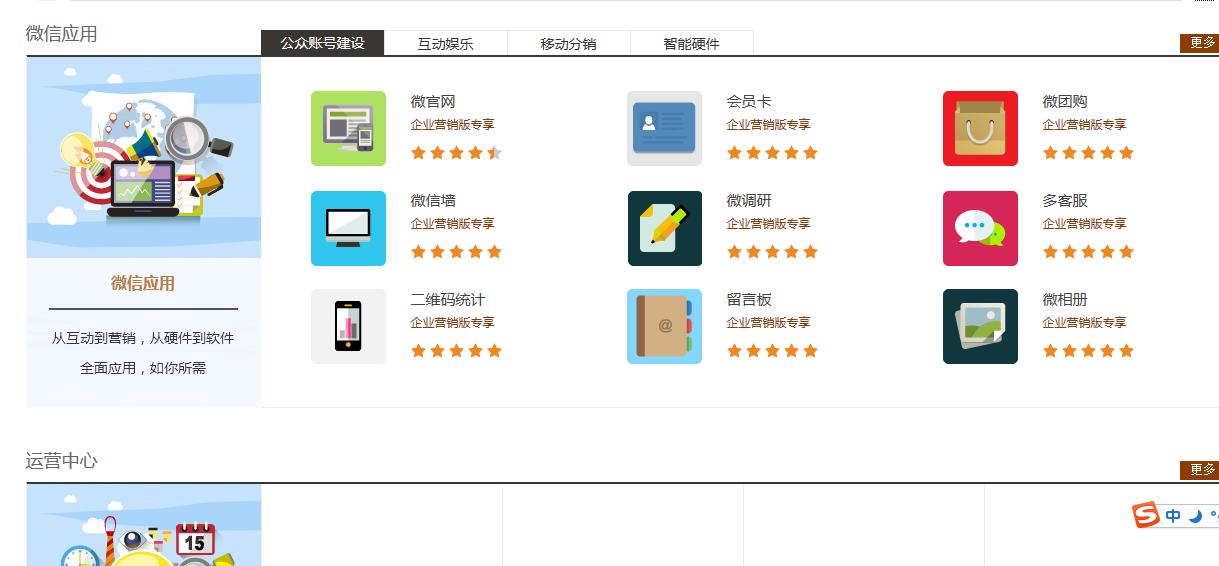Open the 微调研 survey pencil icon
Image resolution: width=1219 pixels, height=566 pixels.
(x=664, y=228)
